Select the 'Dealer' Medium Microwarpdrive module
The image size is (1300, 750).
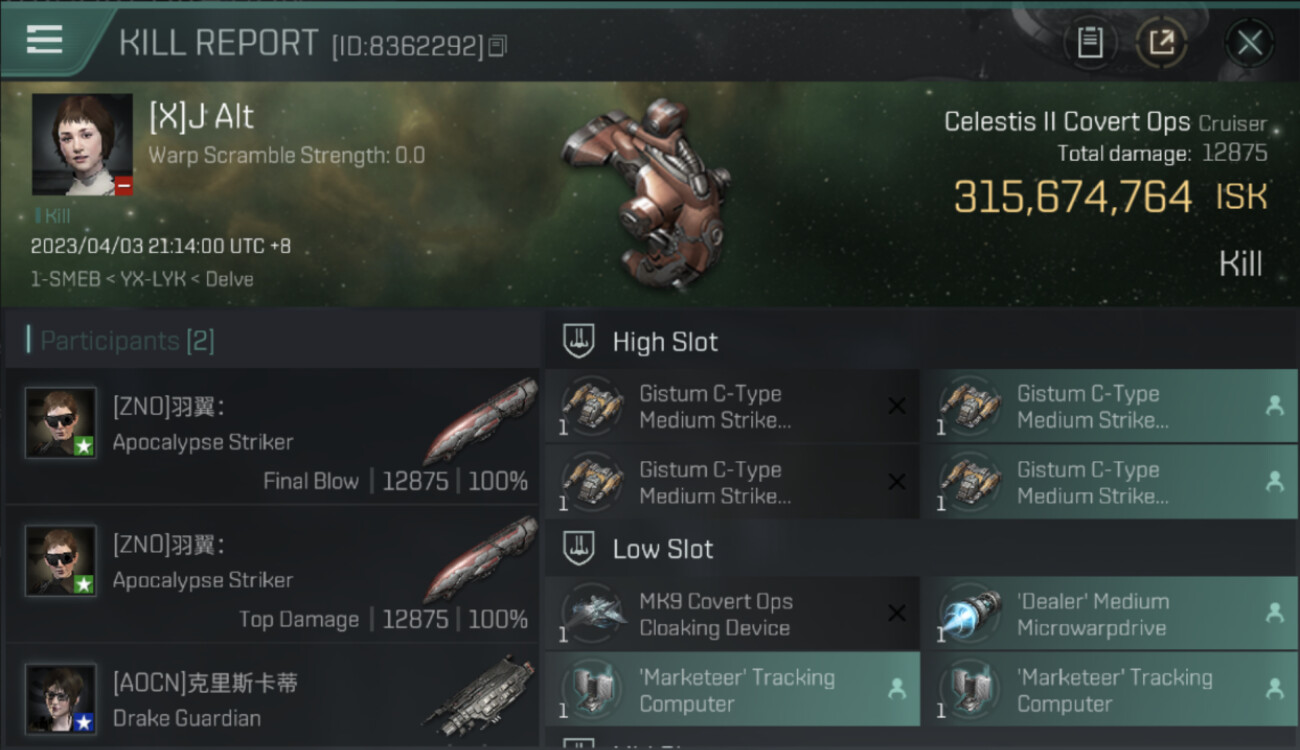click(x=1111, y=614)
